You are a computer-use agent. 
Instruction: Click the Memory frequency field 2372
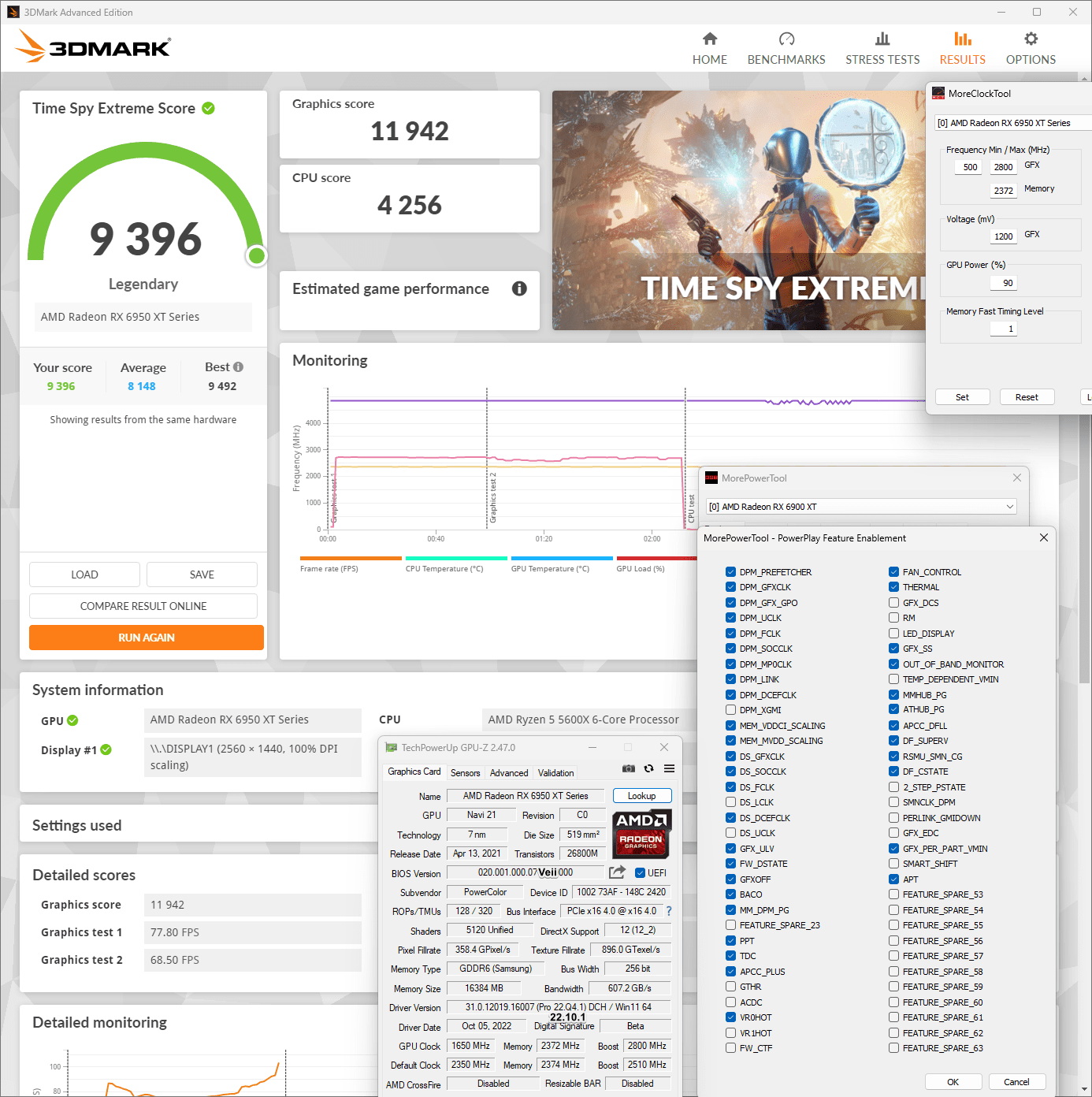pos(1003,191)
